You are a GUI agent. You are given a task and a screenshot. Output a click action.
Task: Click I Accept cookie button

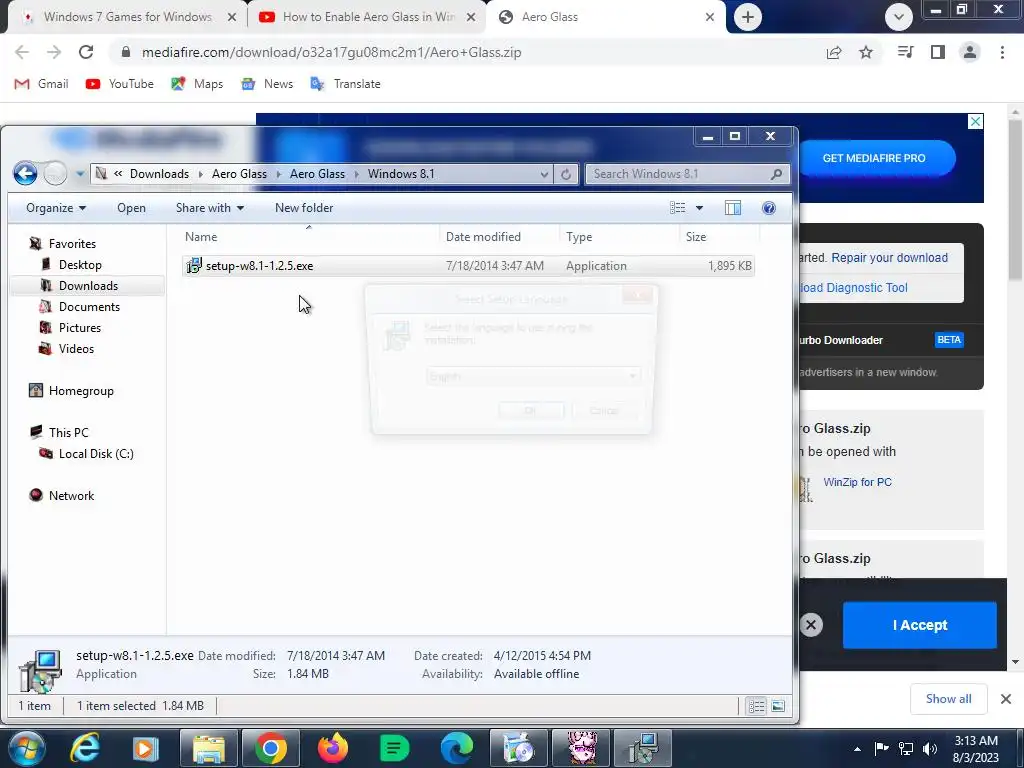click(920, 625)
